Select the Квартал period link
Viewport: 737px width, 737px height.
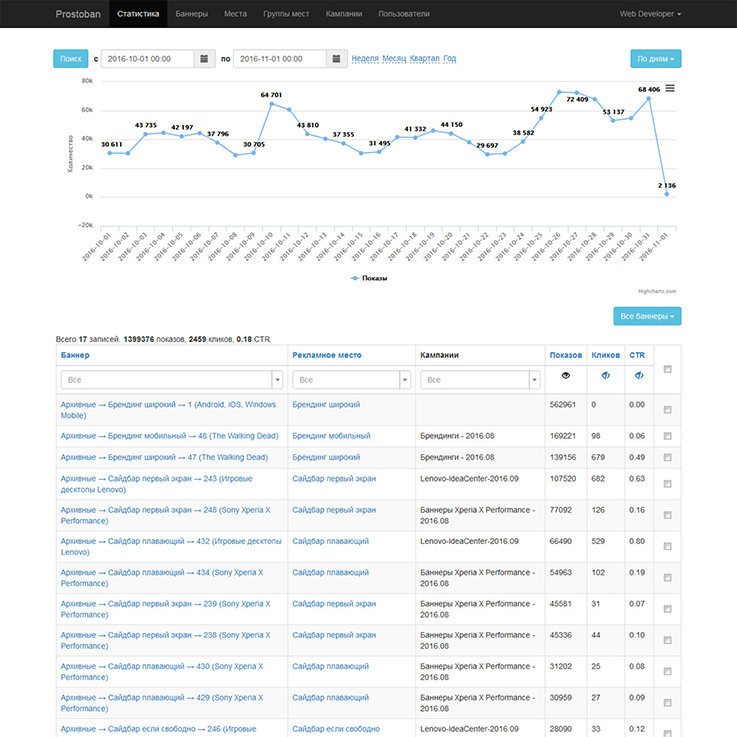click(425, 59)
